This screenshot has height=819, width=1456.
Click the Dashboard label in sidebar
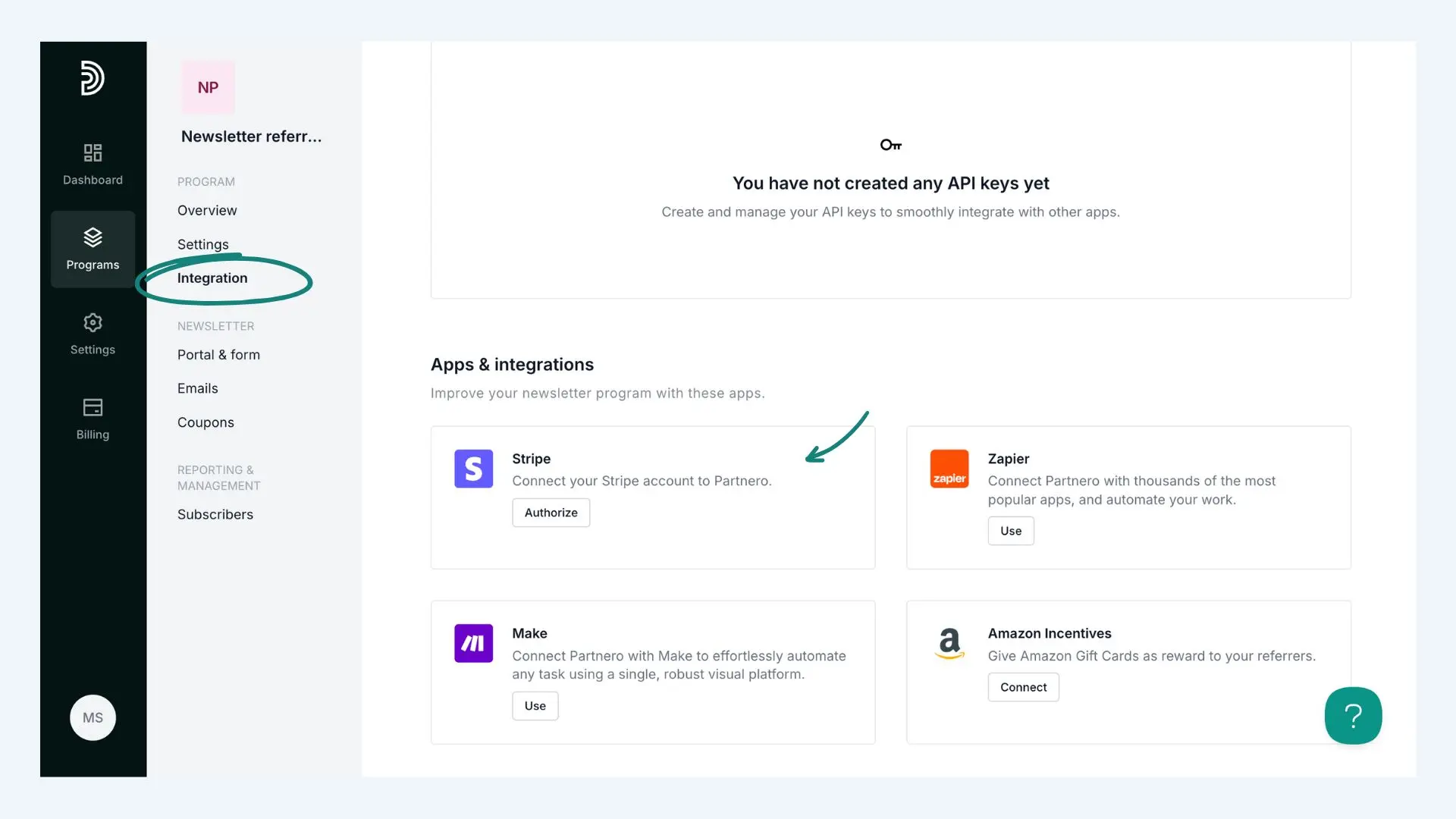coord(93,180)
